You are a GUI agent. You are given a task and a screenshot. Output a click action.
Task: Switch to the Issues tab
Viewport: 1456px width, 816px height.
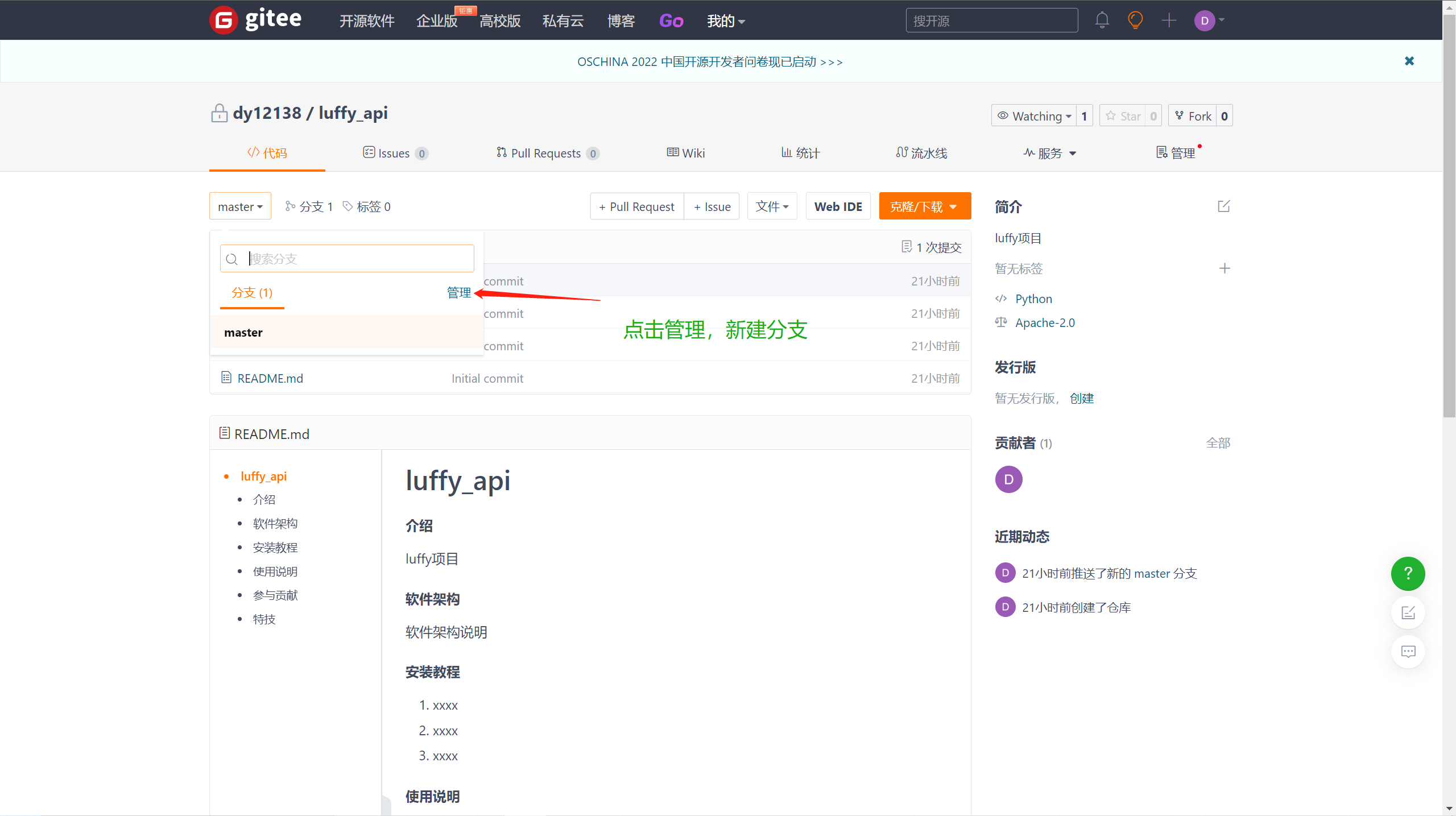tap(394, 153)
